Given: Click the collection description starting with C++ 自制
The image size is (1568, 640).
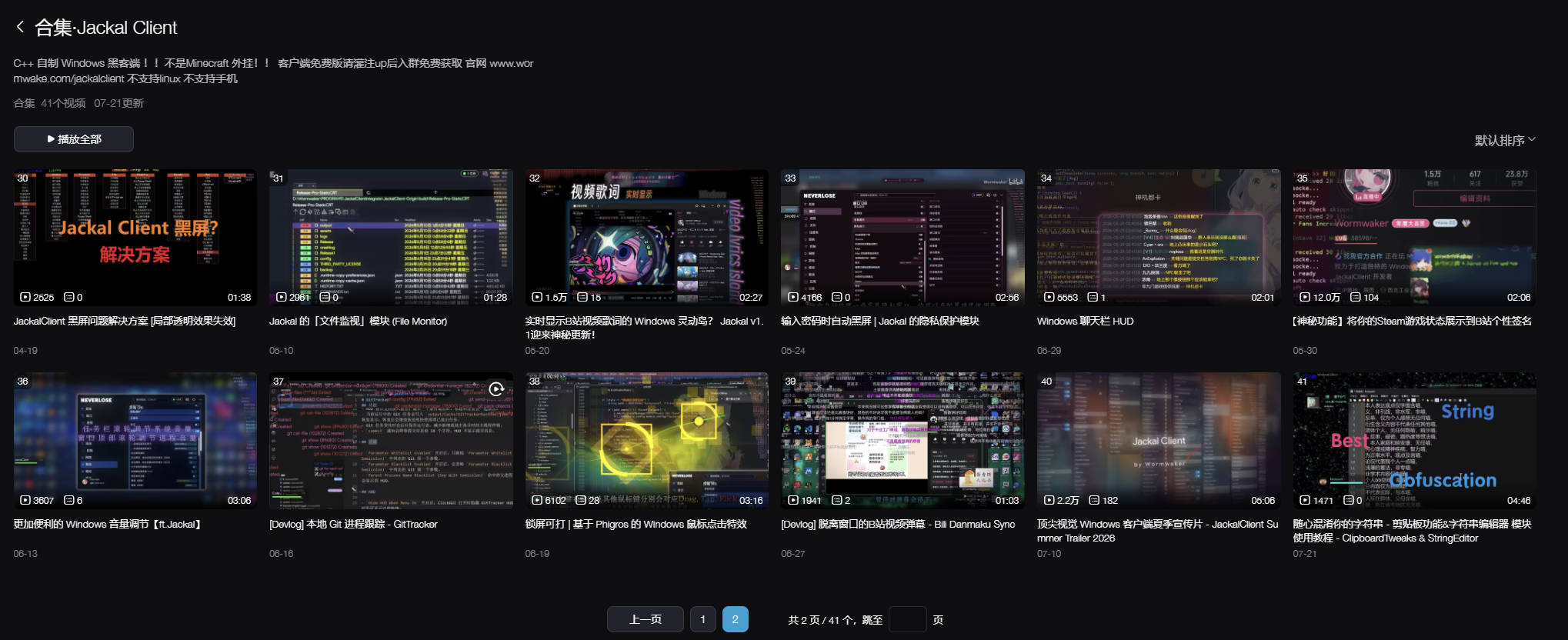Looking at the screenshot, I should tap(273, 71).
